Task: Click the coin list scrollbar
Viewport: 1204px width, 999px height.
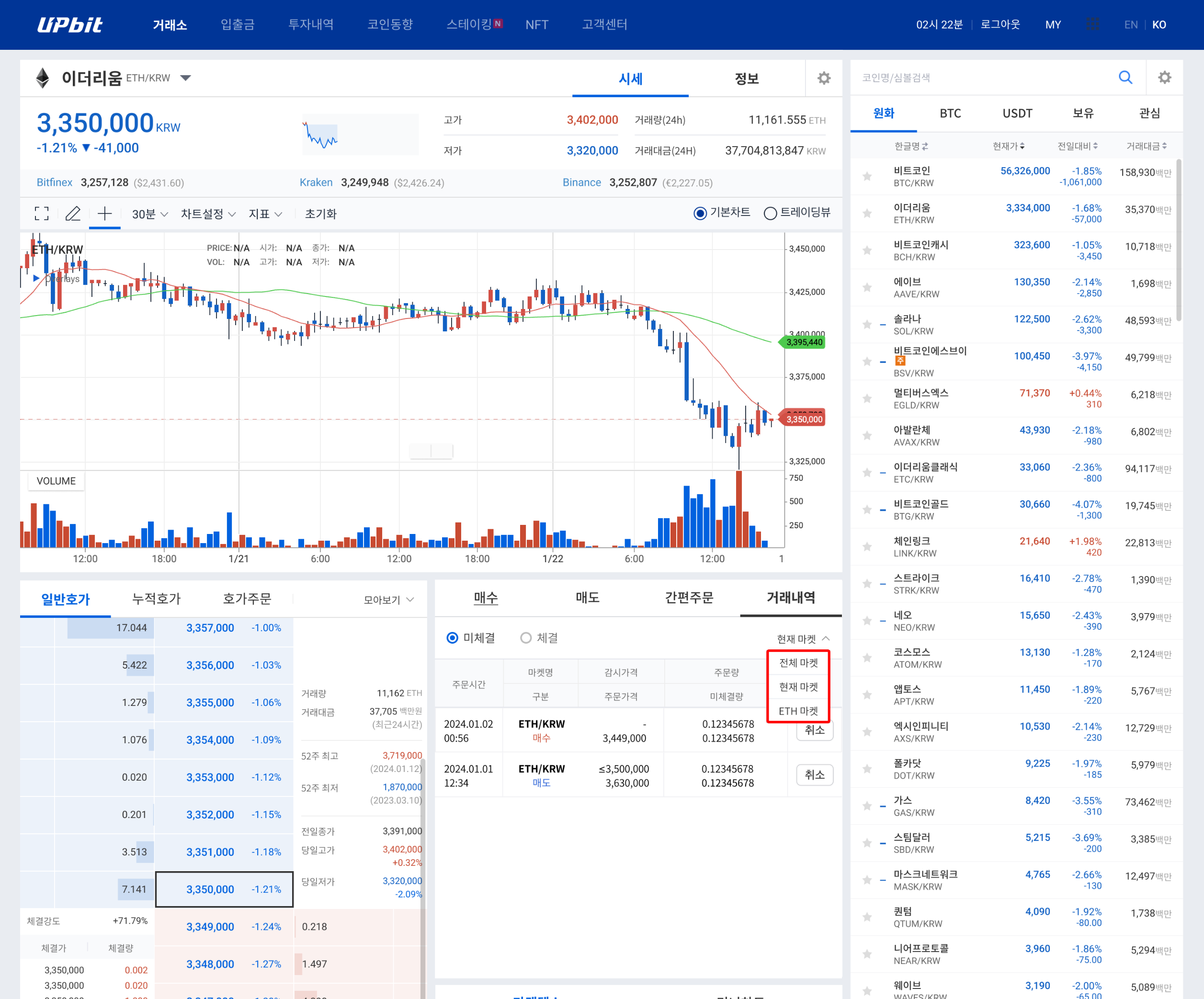Action: click(x=1178, y=240)
